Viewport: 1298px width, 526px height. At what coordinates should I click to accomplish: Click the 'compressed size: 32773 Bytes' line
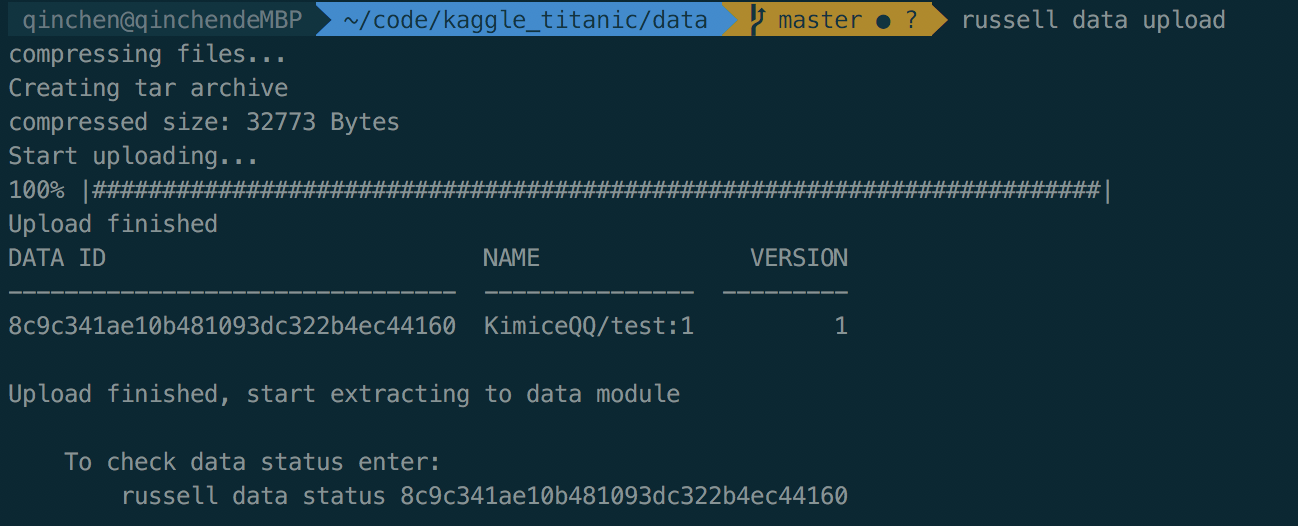(204, 123)
